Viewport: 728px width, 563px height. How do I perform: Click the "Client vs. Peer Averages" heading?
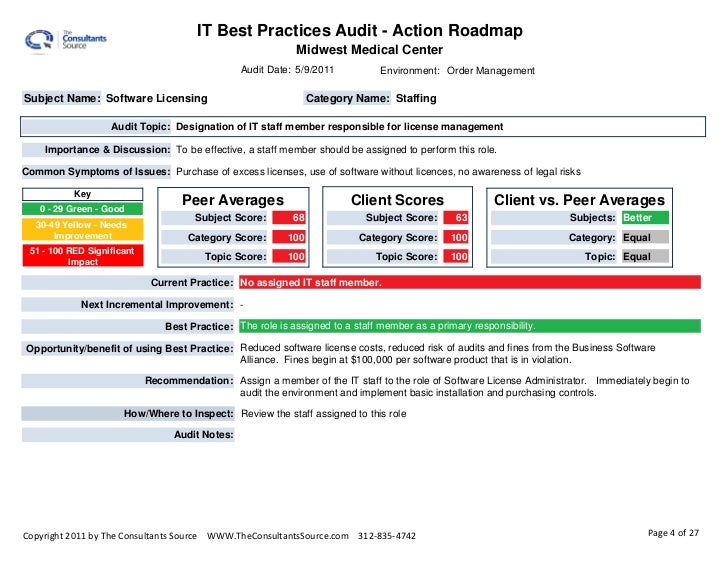pos(579,200)
